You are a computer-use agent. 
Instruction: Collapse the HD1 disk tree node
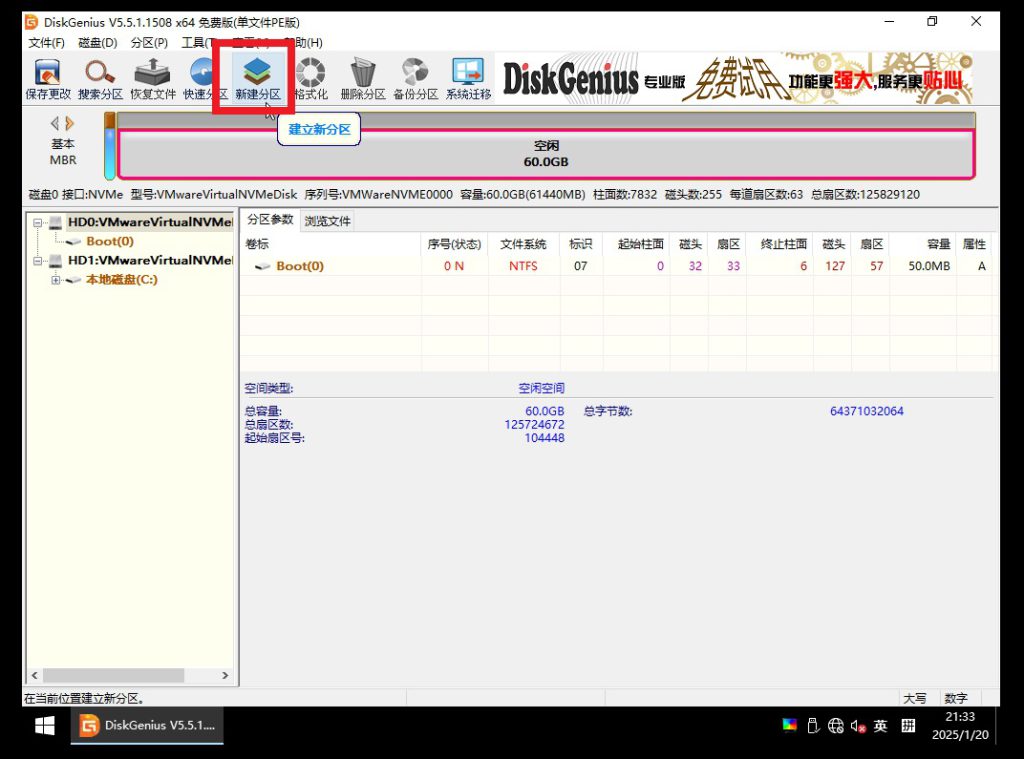[38, 261]
